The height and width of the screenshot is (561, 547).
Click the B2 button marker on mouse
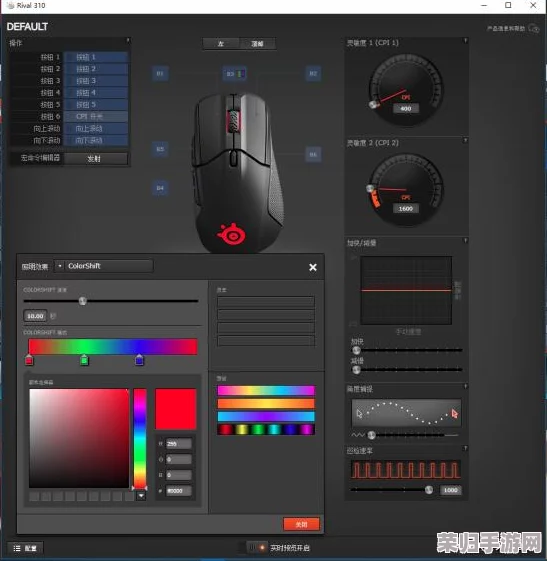(x=313, y=74)
